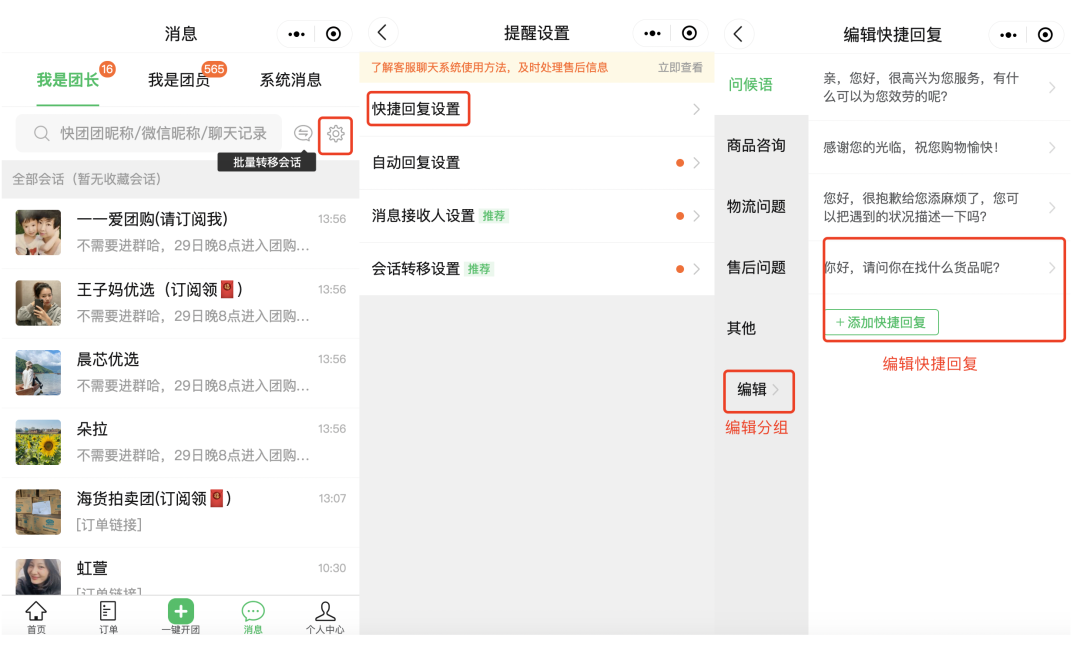1080x647 pixels.
Task: Open 编辑 group editing entry
Action: click(758, 390)
